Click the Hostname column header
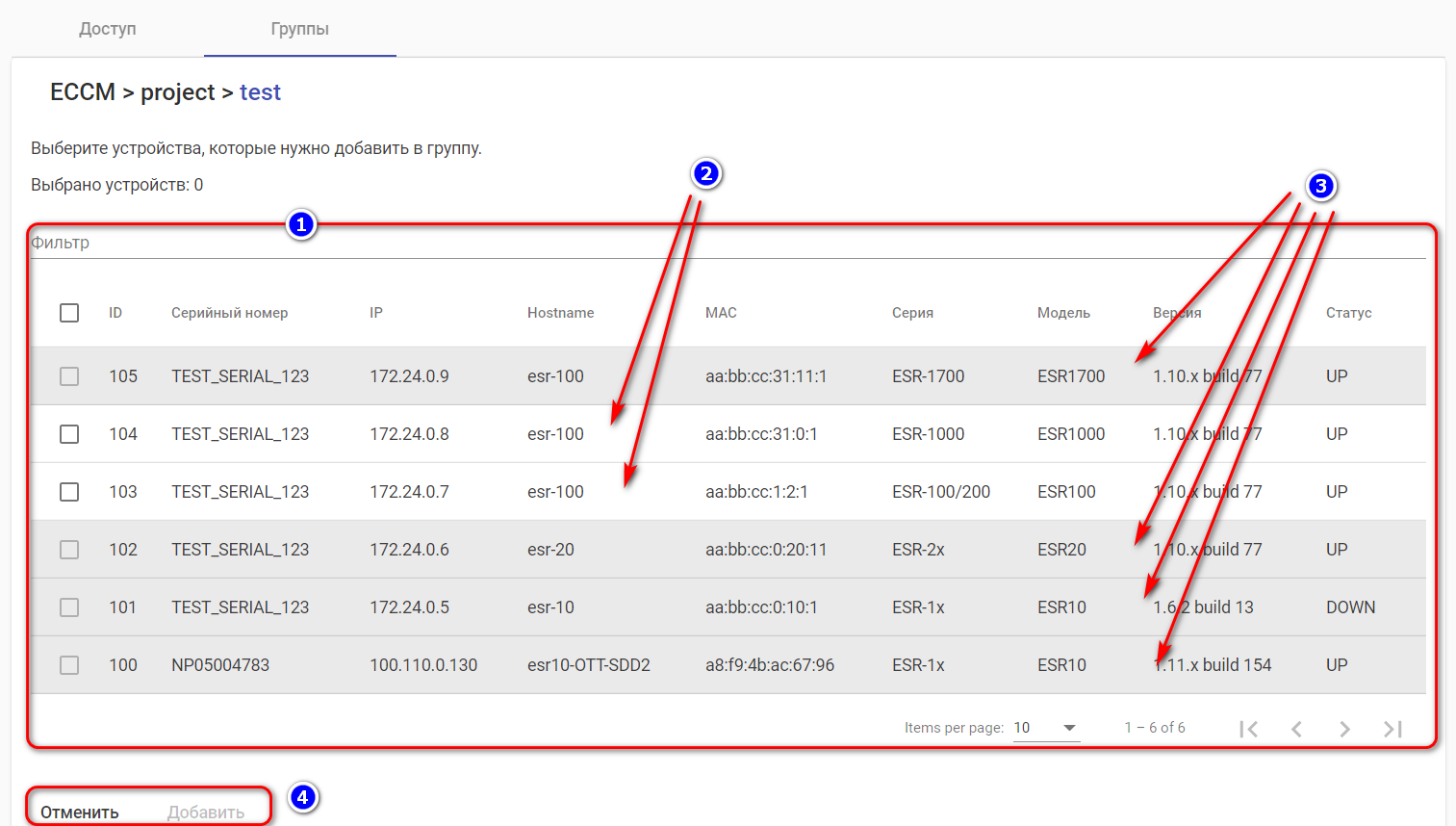Viewport: 1456px width, 826px height. [560, 313]
